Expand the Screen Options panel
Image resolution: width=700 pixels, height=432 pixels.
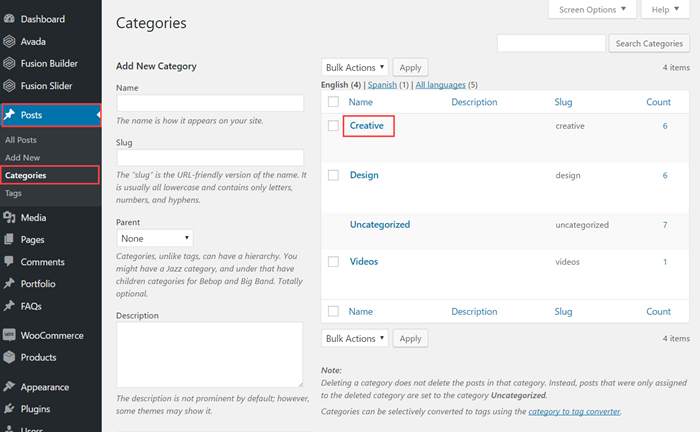click(592, 9)
